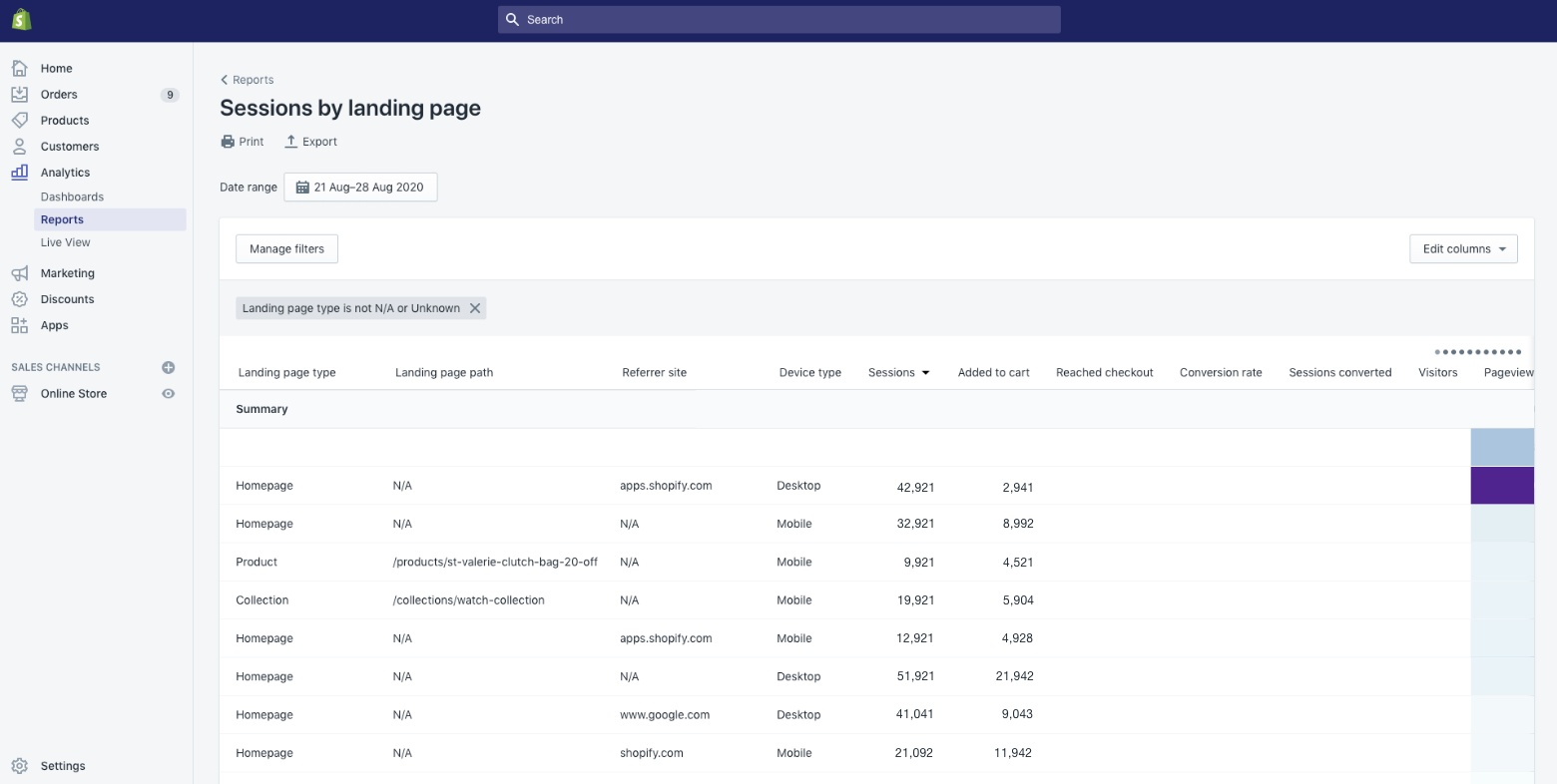Click the Marketing megaphone icon
The height and width of the screenshot is (784, 1557).
pyautogui.click(x=20, y=273)
